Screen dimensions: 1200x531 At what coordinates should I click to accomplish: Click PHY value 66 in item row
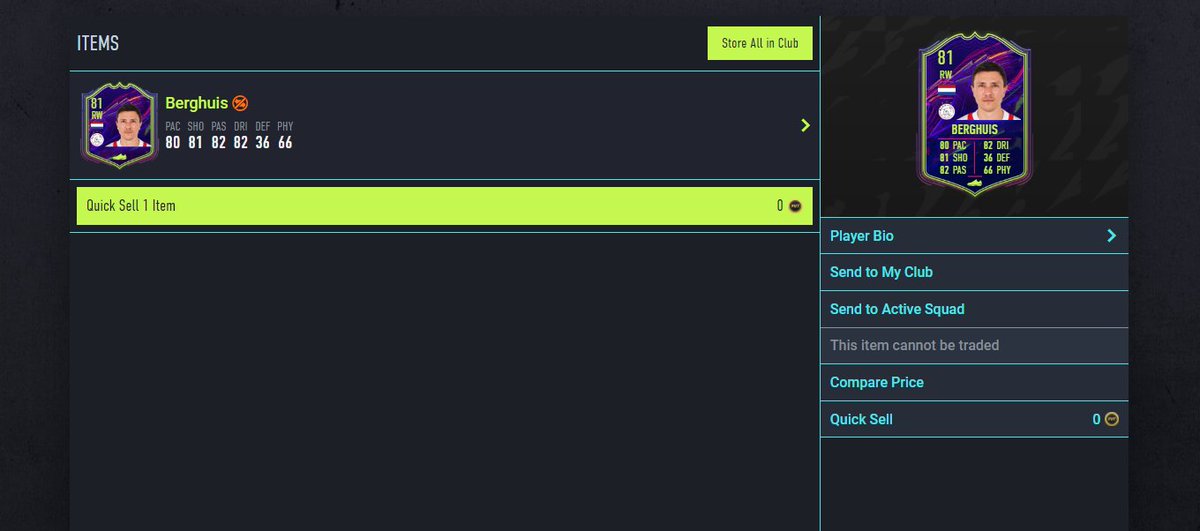click(285, 142)
